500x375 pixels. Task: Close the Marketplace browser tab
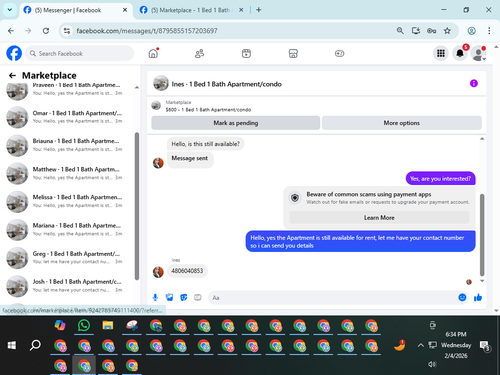[x=241, y=10]
